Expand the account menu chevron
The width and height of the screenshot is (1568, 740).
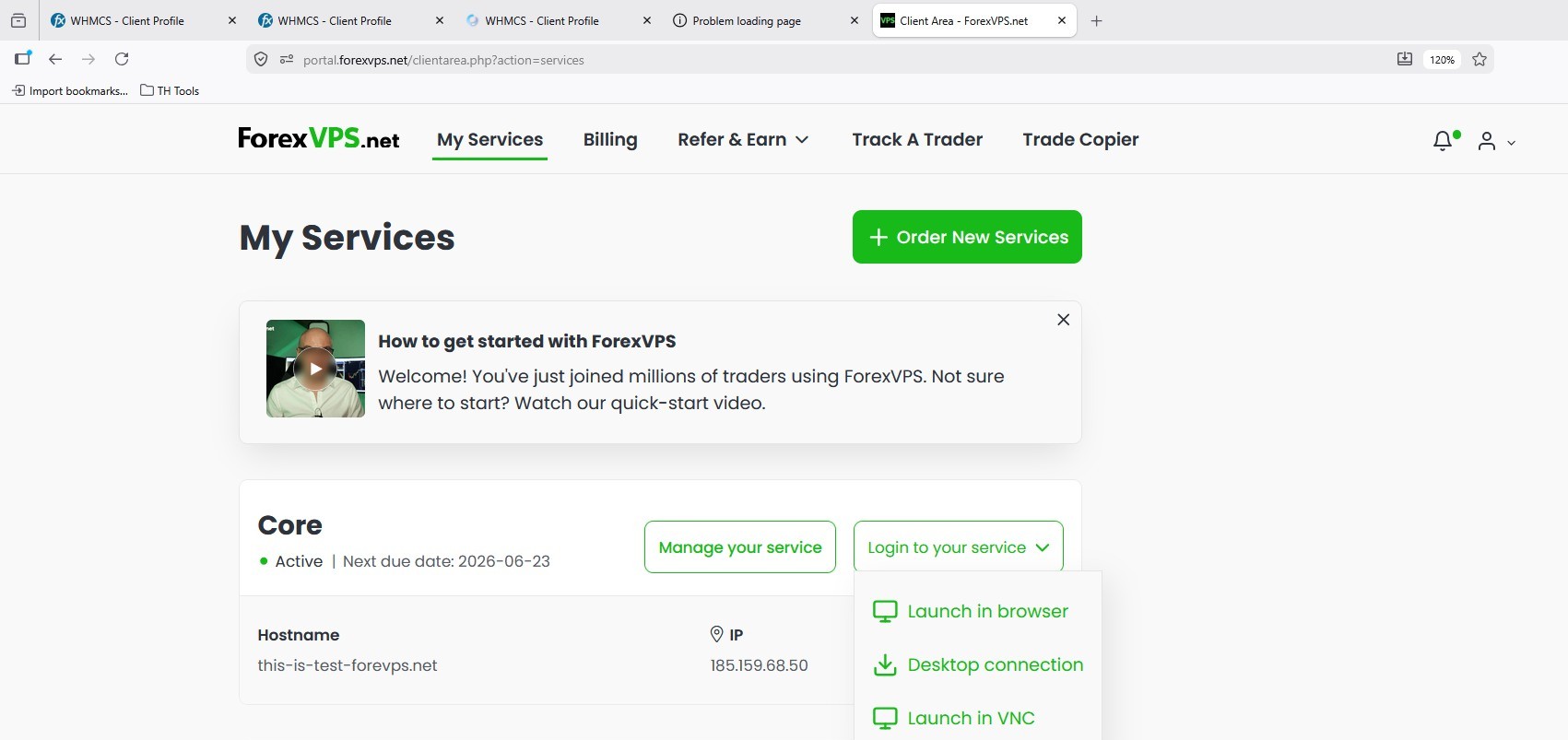pyautogui.click(x=1511, y=143)
